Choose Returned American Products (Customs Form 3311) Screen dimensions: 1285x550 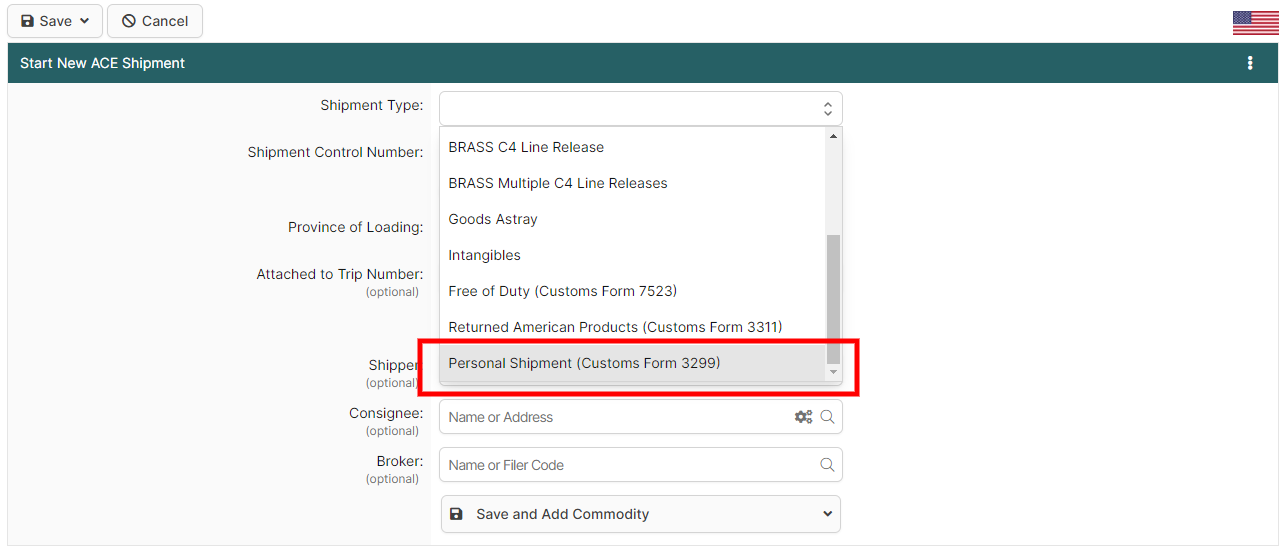[x=615, y=327]
